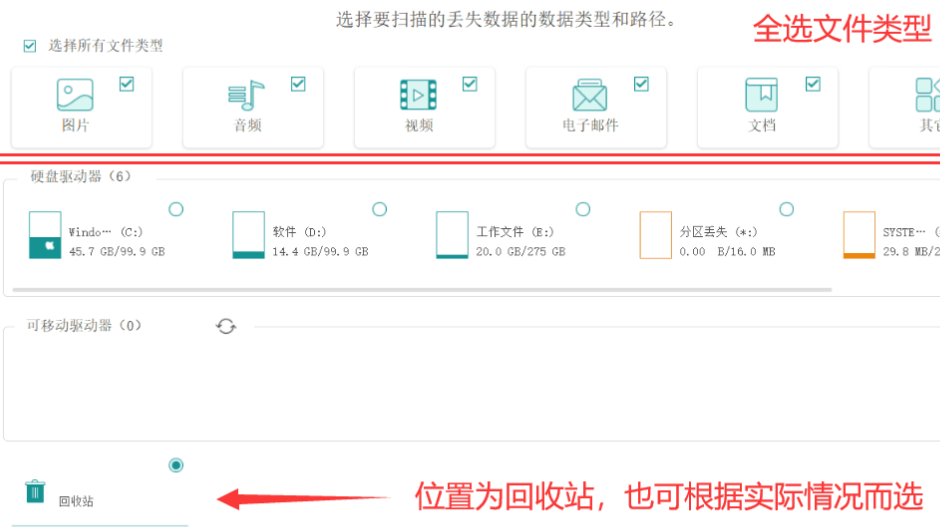940x527 pixels.
Task: Select the 软件 (D:) radio button
Action: 379,209
